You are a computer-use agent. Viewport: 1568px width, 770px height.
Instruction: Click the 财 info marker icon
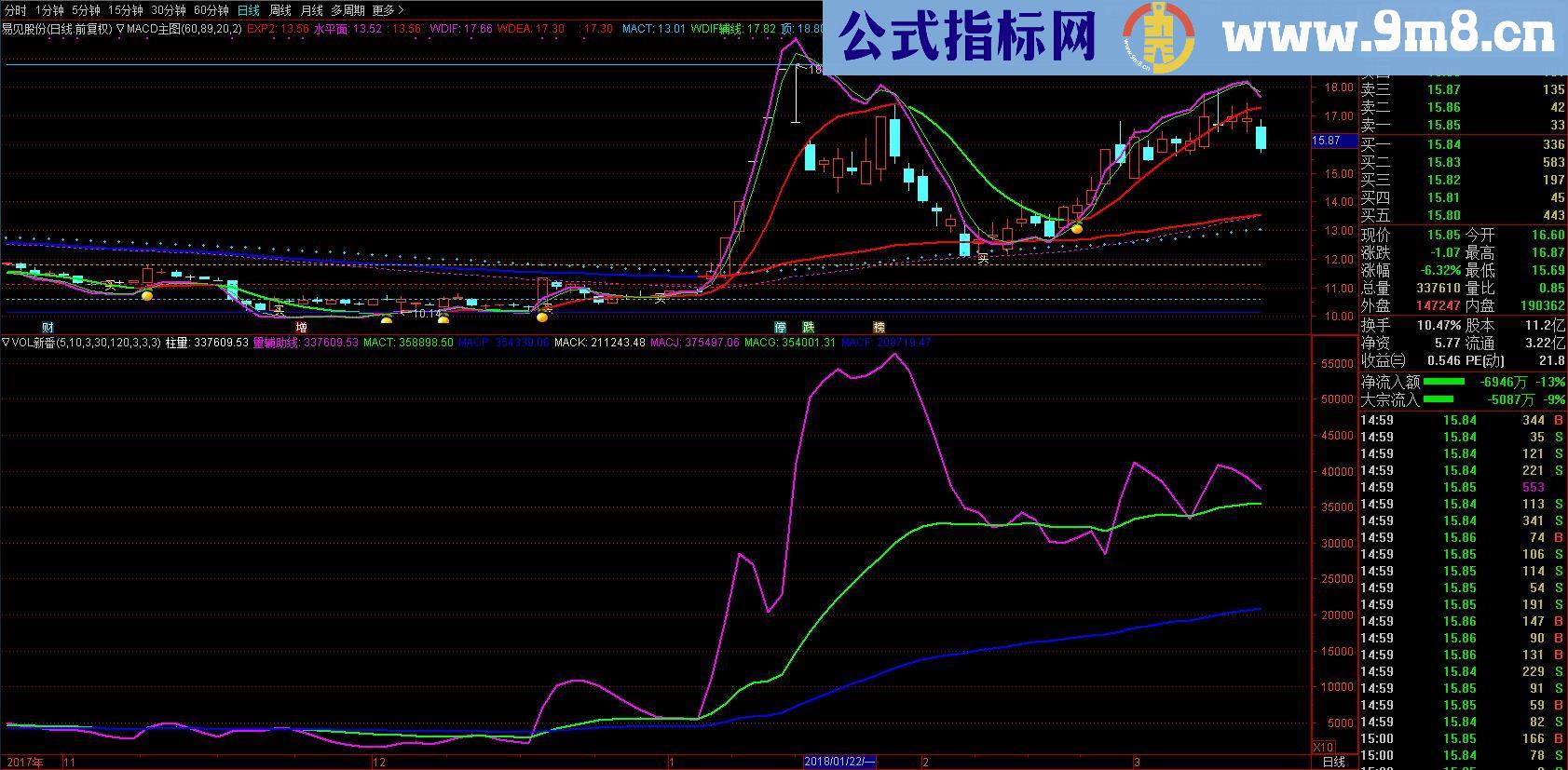point(48,328)
